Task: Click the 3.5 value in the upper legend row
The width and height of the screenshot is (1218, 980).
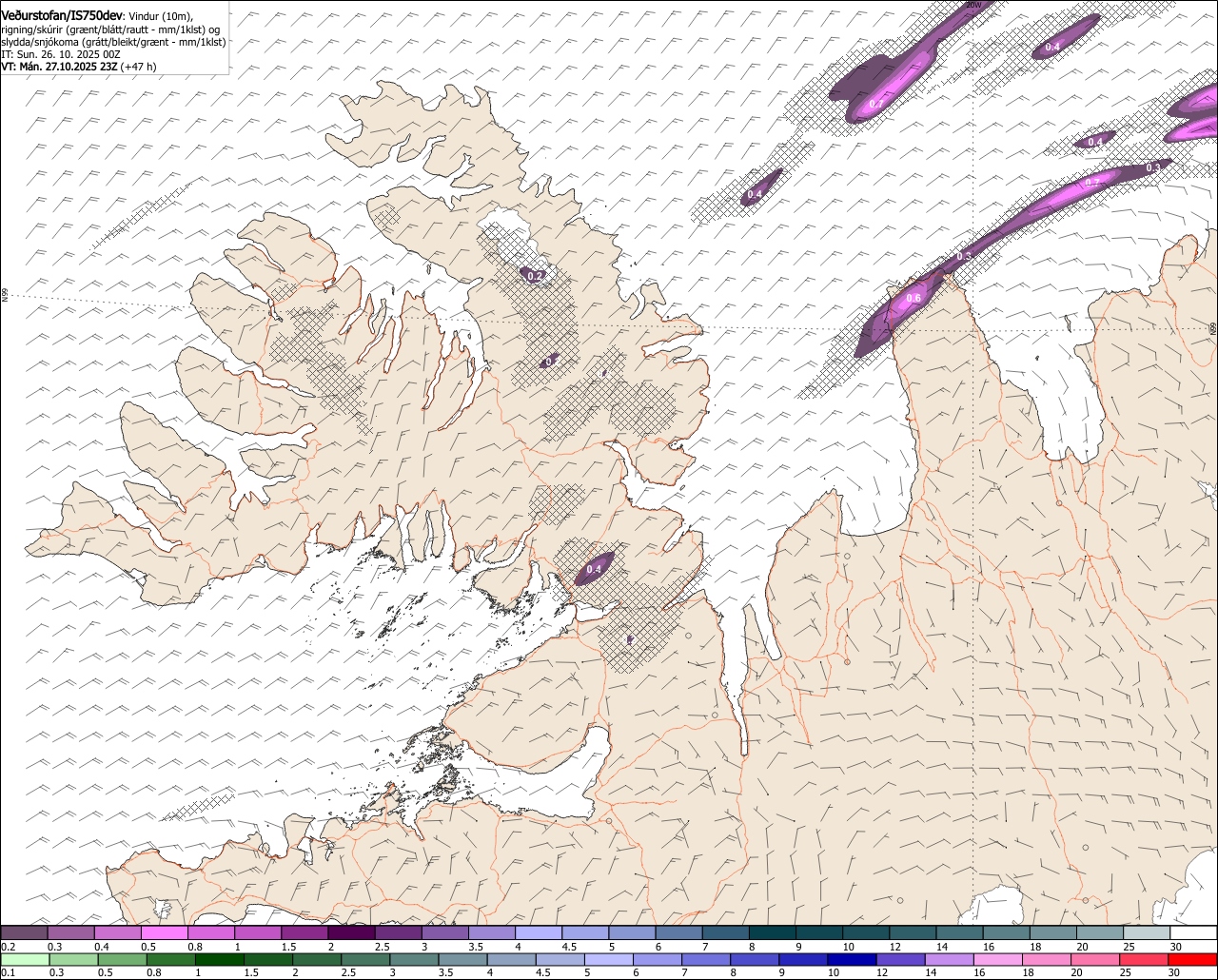Action: click(x=475, y=947)
